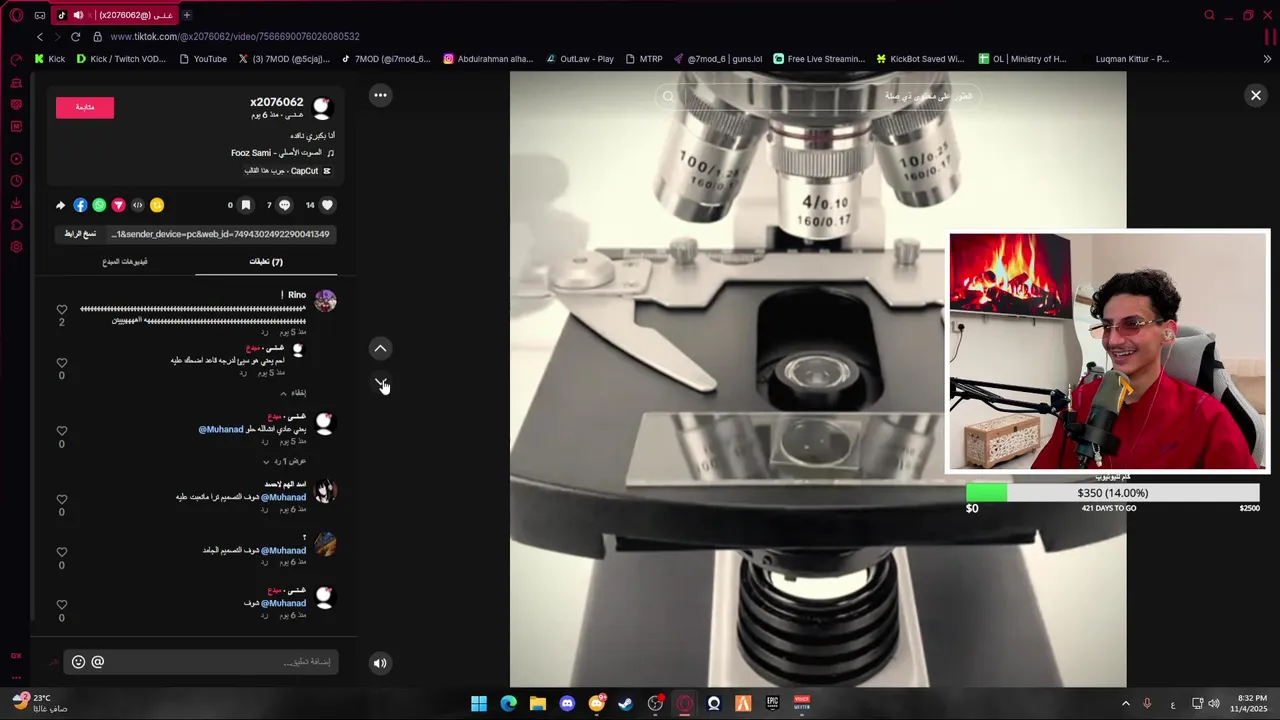Screen dimensions: 1280x720
Task: Click the @ mention icon in the comment box
Action: (98, 662)
